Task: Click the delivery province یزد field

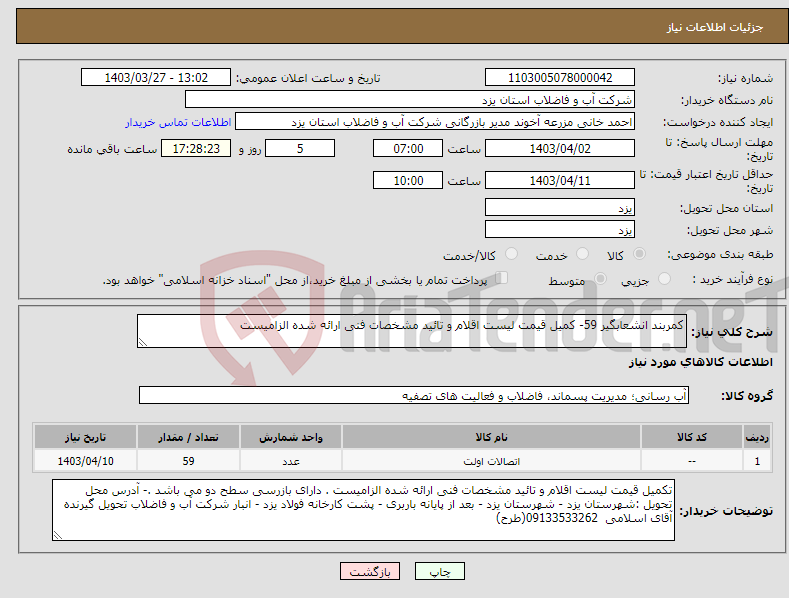Action: [x=560, y=207]
